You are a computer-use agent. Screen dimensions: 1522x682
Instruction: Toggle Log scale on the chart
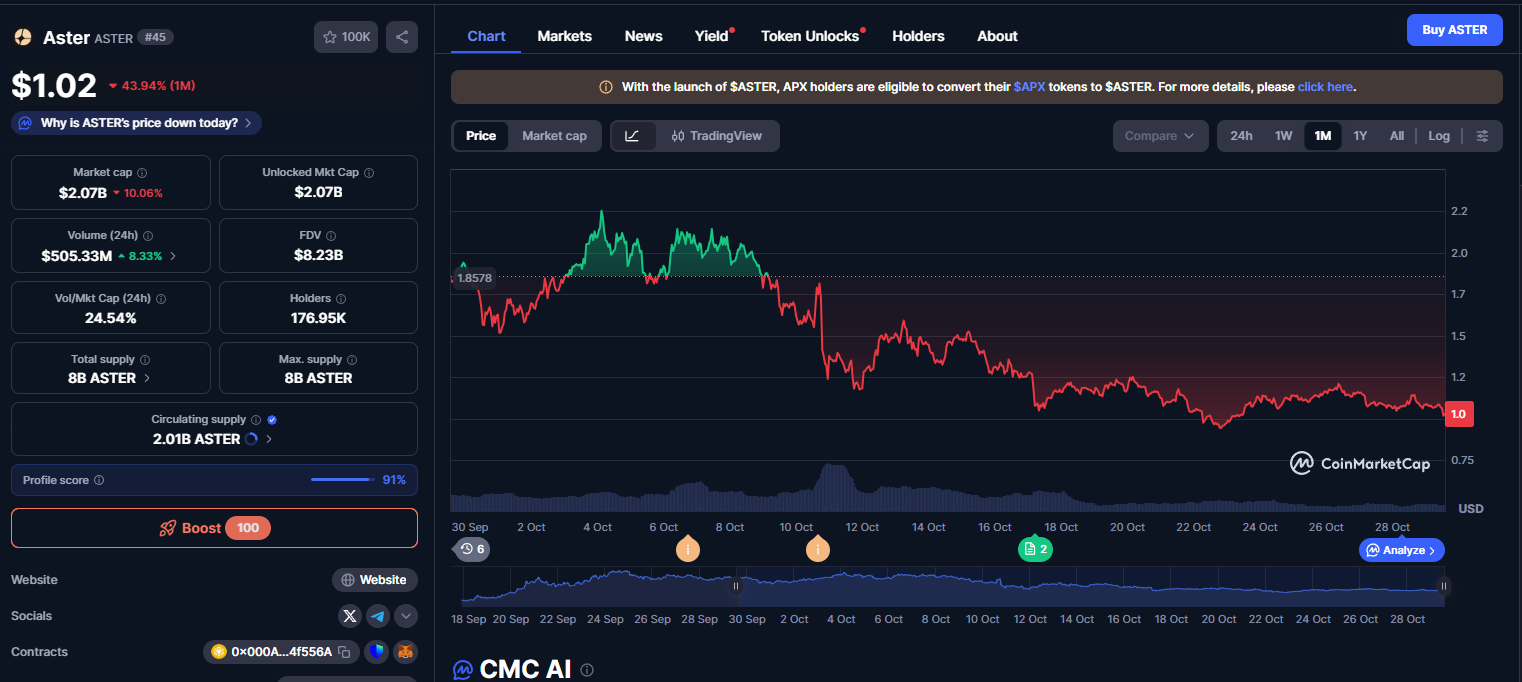pyautogui.click(x=1438, y=136)
